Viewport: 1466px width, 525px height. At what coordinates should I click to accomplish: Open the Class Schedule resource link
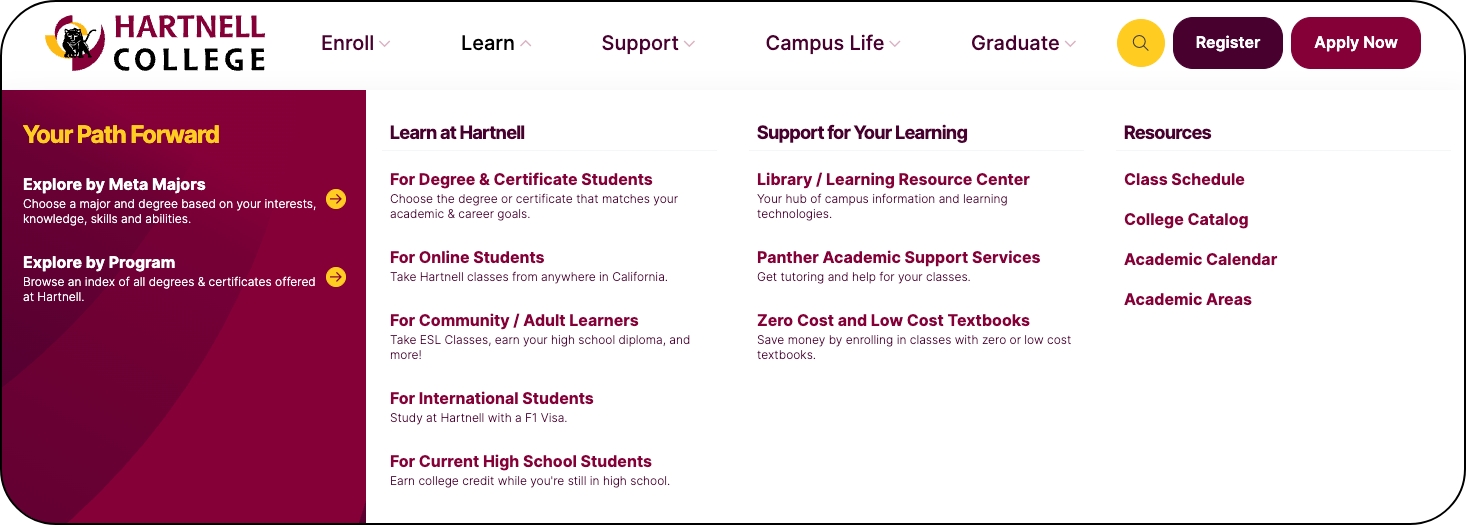coord(1184,180)
